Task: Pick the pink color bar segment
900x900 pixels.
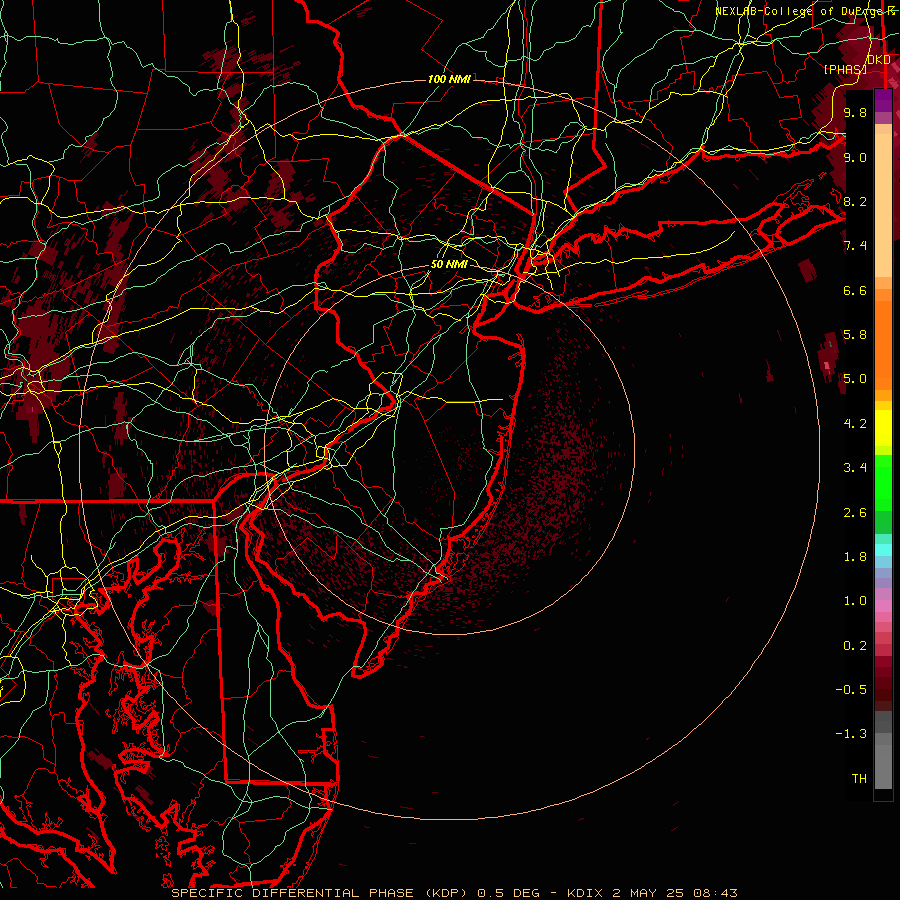Action: click(883, 606)
